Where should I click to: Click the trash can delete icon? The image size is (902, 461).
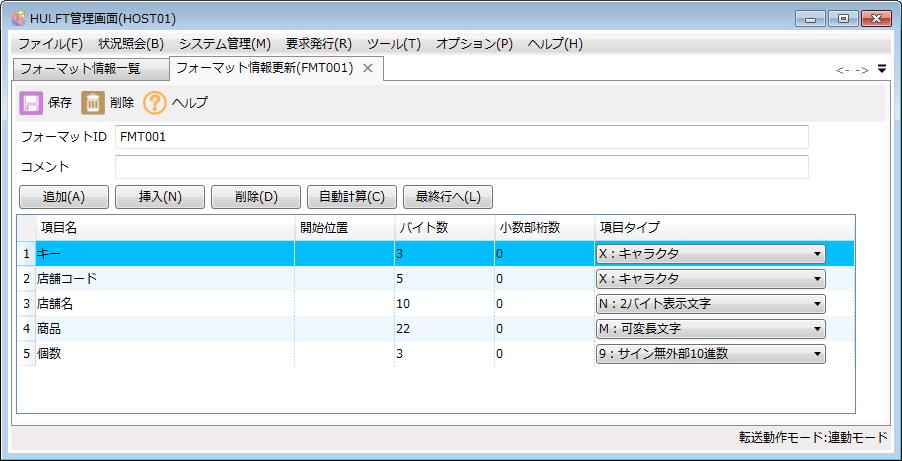click(93, 103)
